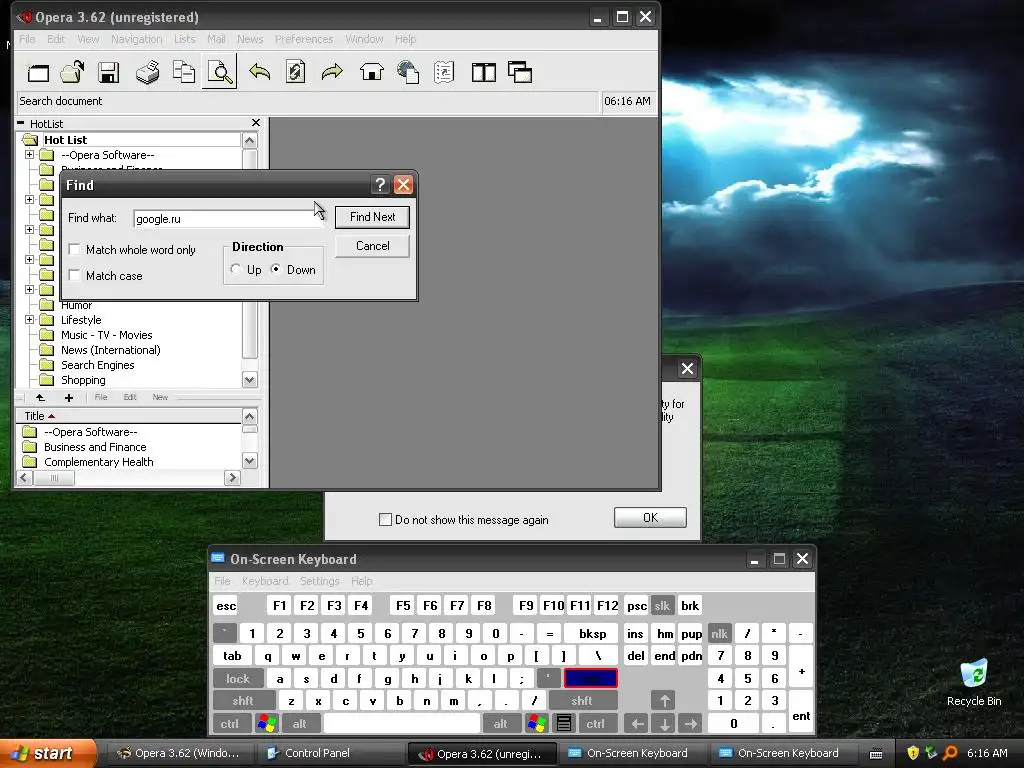Click the up arrow key on On-Screen Keyboard
Screen dimensions: 1024x768
(664, 701)
